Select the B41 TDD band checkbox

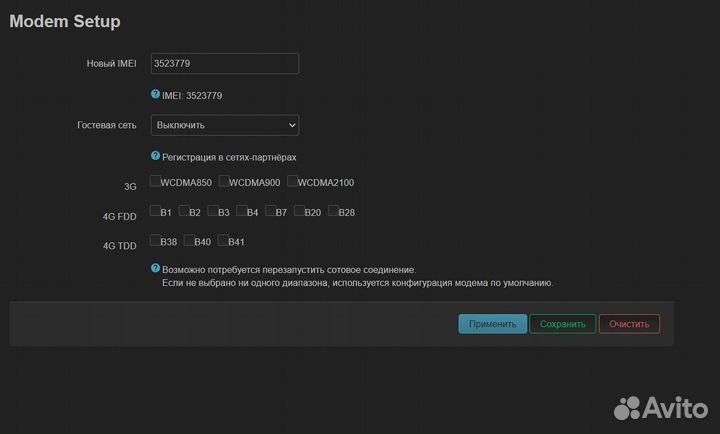(x=223, y=240)
